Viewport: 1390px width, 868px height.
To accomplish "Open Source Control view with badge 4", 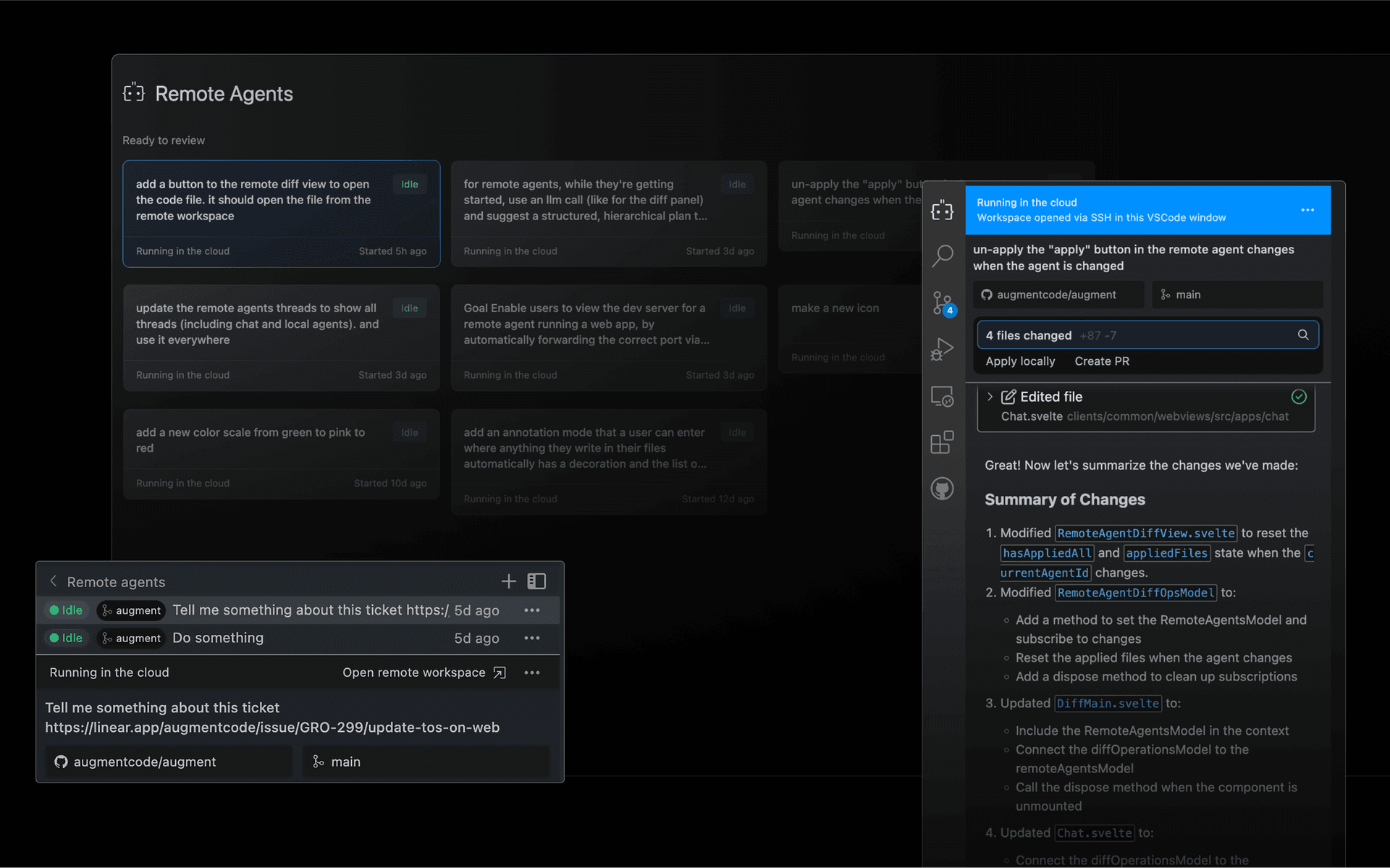I will click(942, 303).
